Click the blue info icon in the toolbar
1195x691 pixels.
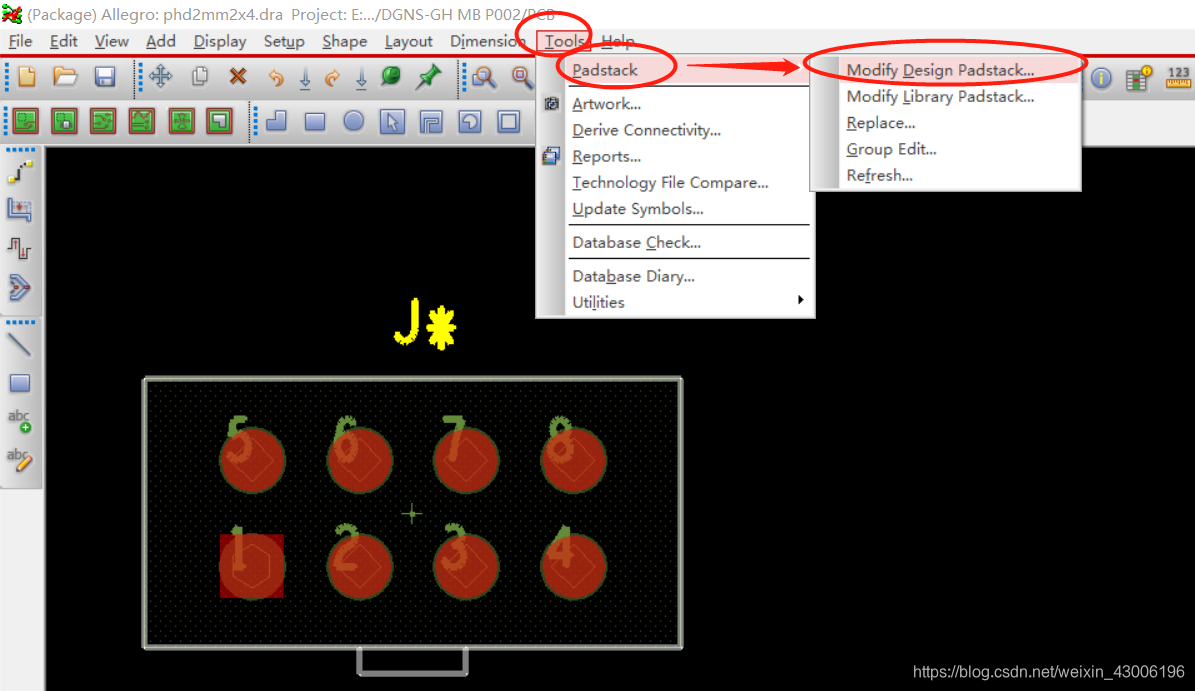pos(1101,79)
